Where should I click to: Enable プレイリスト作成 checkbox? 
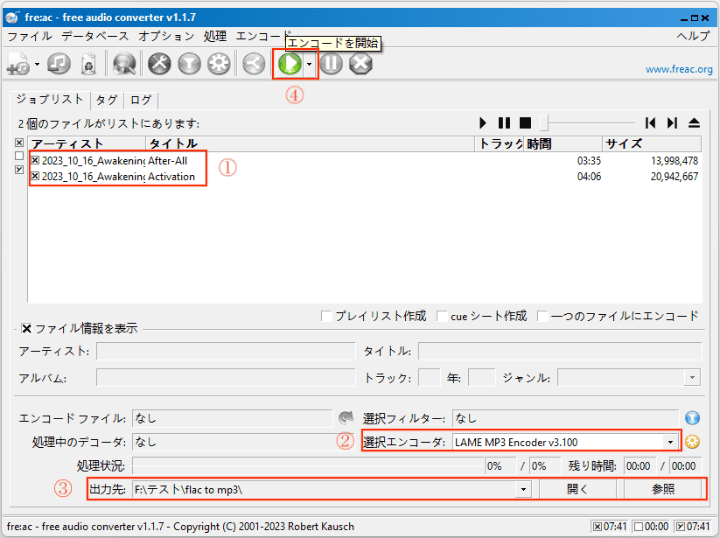click(x=326, y=316)
